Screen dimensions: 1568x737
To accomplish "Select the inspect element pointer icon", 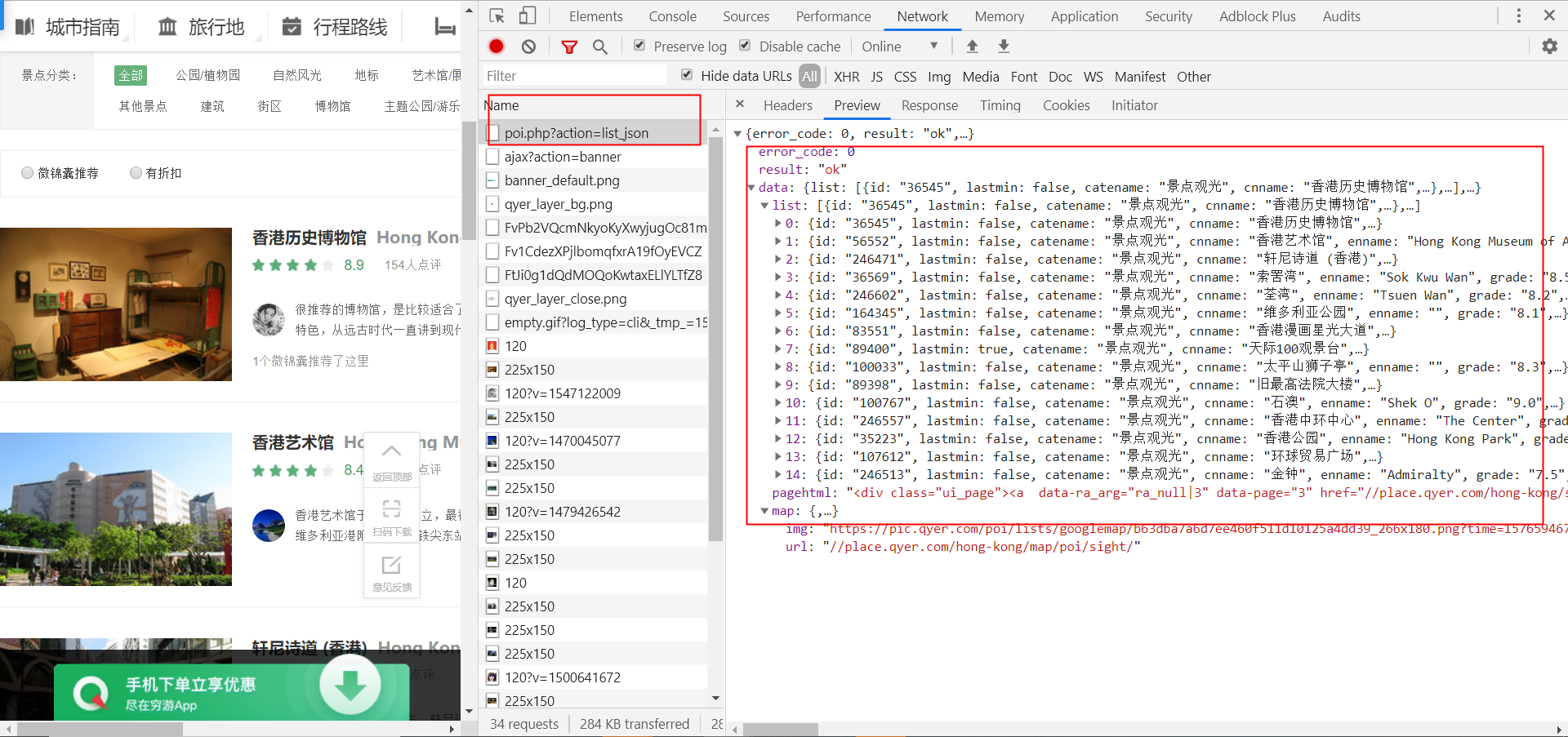I will [x=497, y=16].
